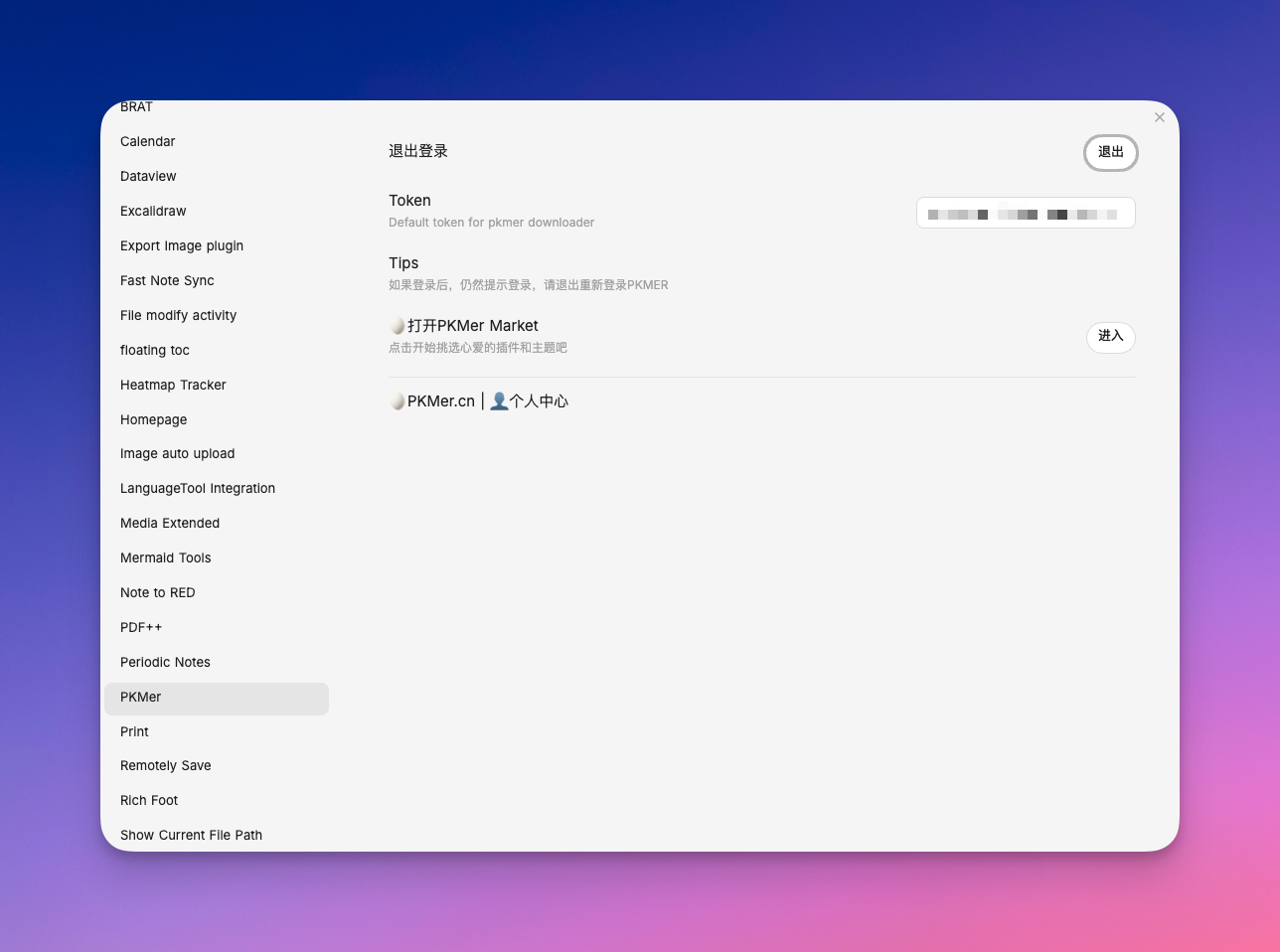This screenshot has width=1280, height=952.
Task: Click the 退出 logout button
Action: [1110, 152]
